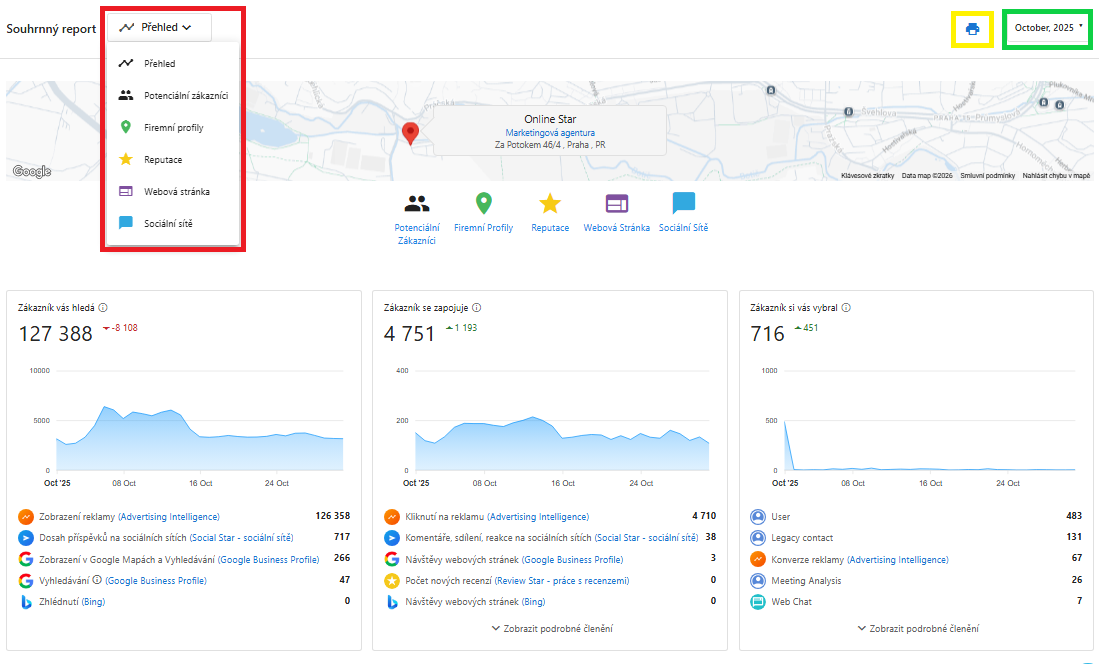Open the Reputace shortcut link

550,228
